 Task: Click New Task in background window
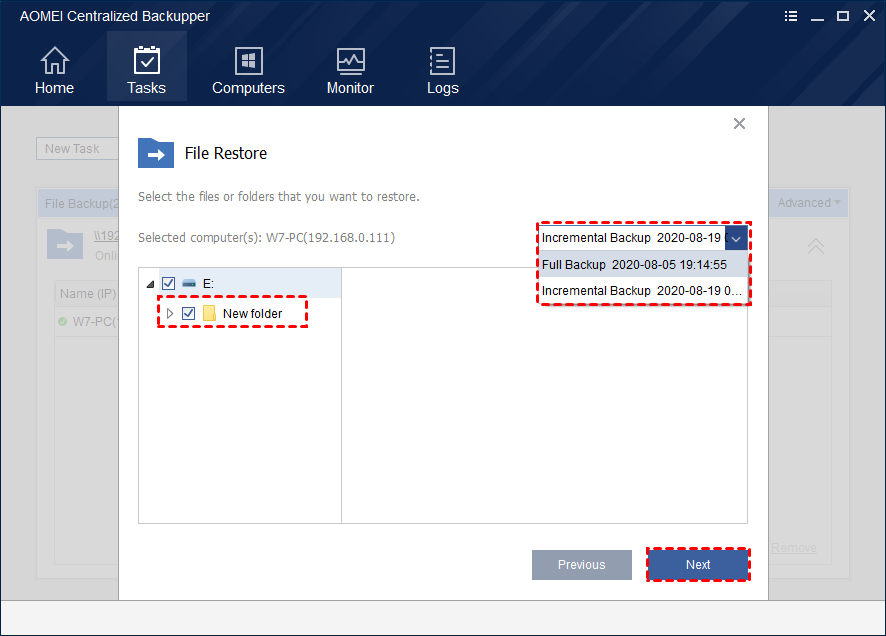coord(77,149)
